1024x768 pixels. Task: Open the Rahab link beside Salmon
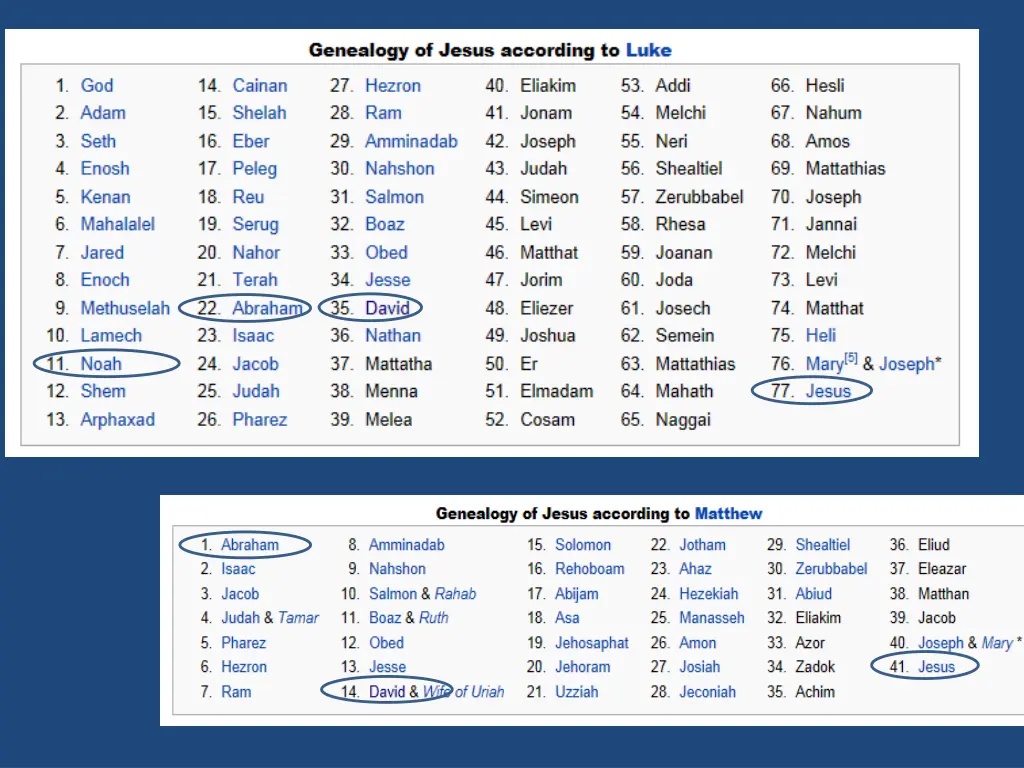point(455,594)
